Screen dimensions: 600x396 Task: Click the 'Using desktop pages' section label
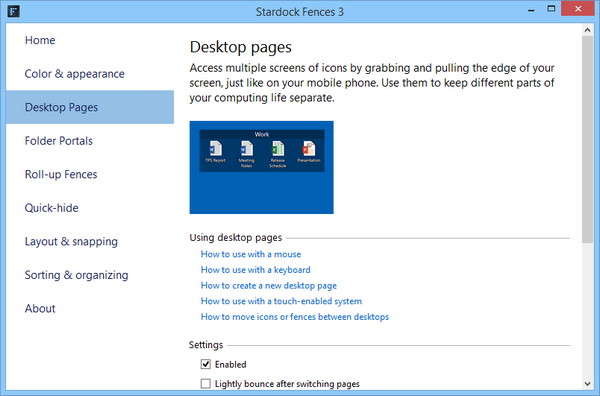point(236,238)
